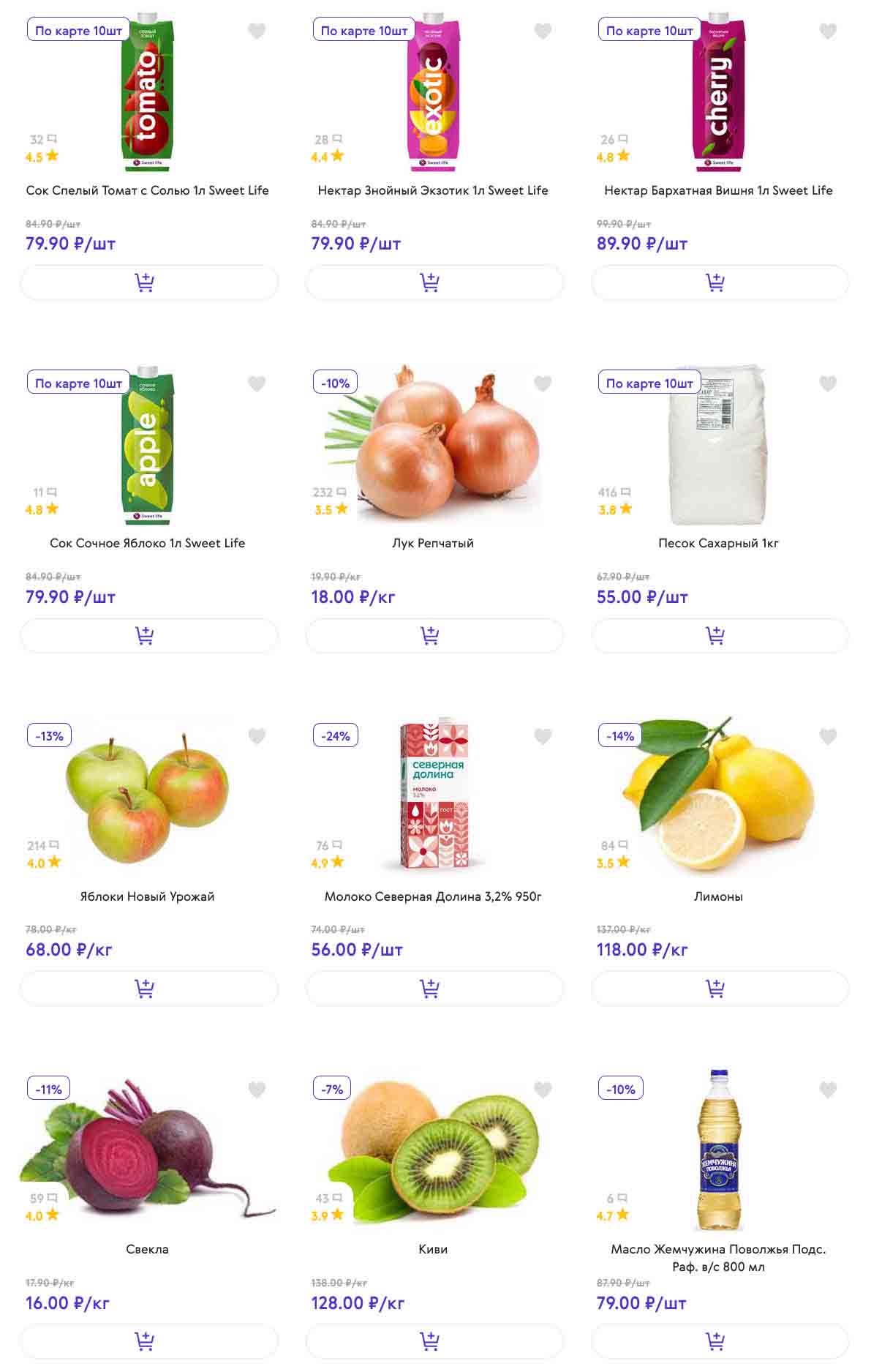The height and width of the screenshot is (1372, 882).
Task: Click По карте 10шт badge on sugar
Action: pos(649,383)
